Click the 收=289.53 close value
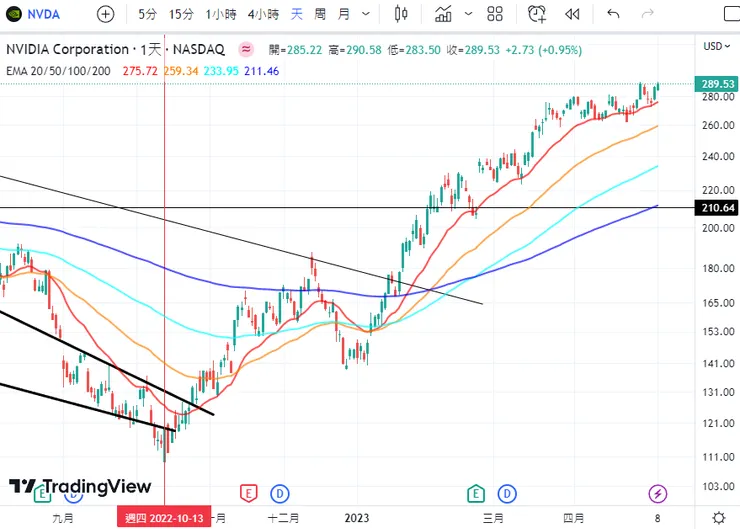 pos(473,50)
